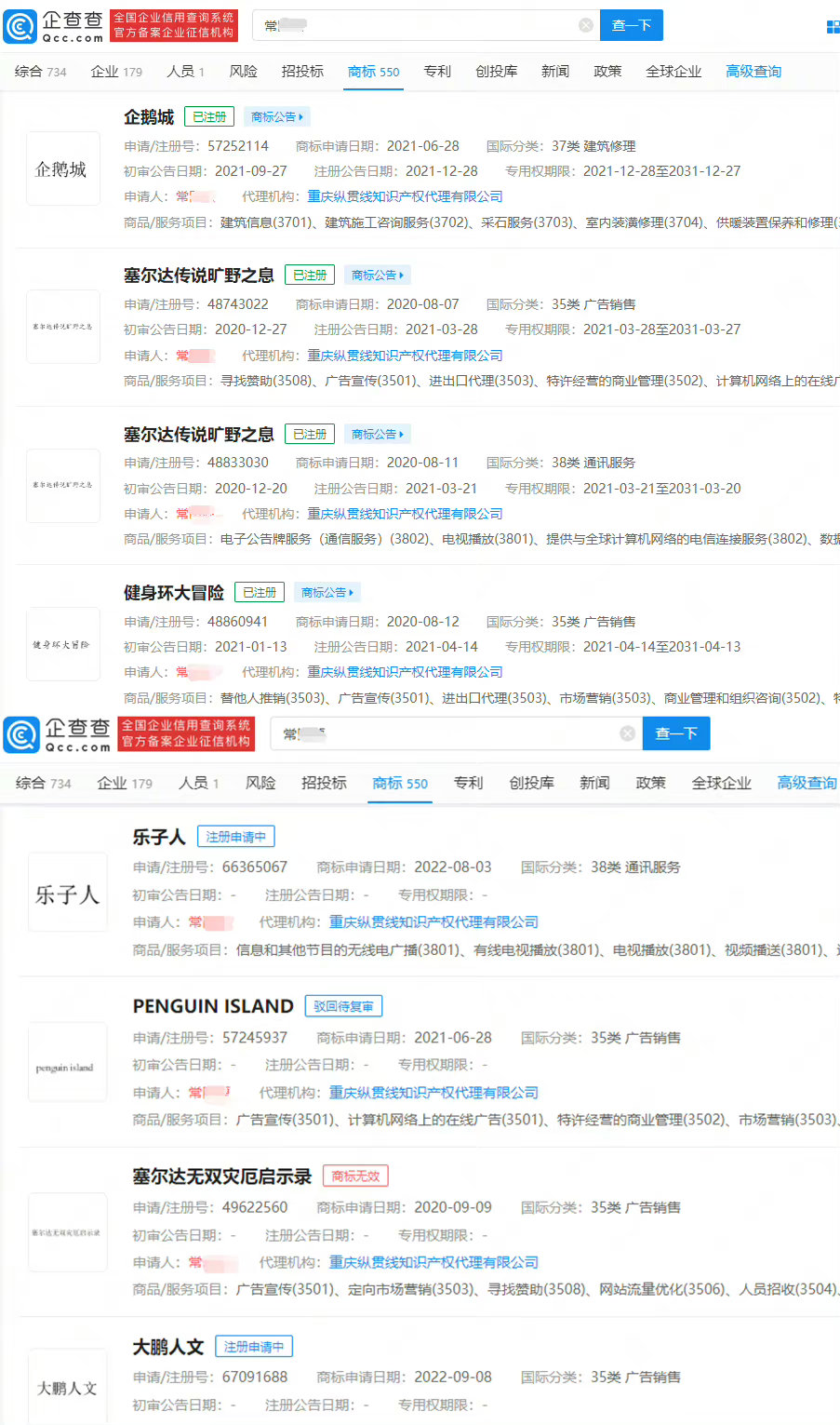Click inside the search input field
This screenshot has width=840, height=1425.
pyautogui.click(x=419, y=25)
